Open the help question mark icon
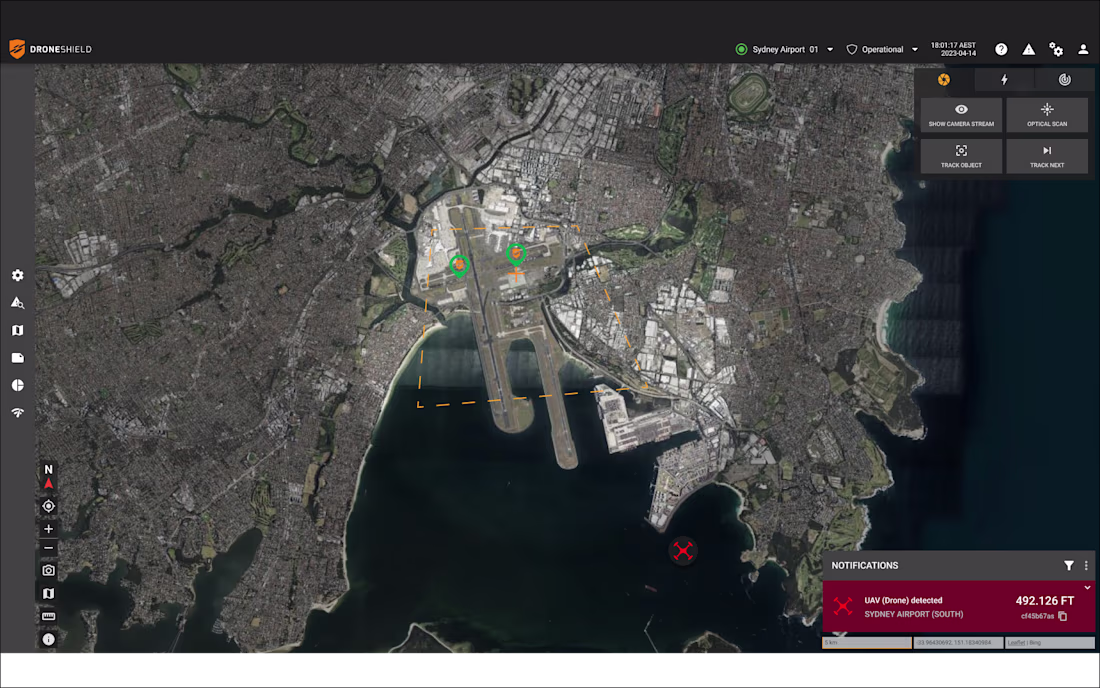This screenshot has height=688, width=1100. (x=1001, y=49)
